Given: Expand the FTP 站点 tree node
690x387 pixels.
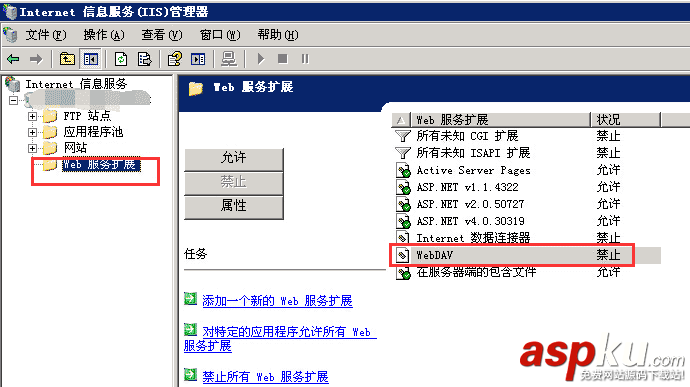Looking at the screenshot, I should [32, 116].
